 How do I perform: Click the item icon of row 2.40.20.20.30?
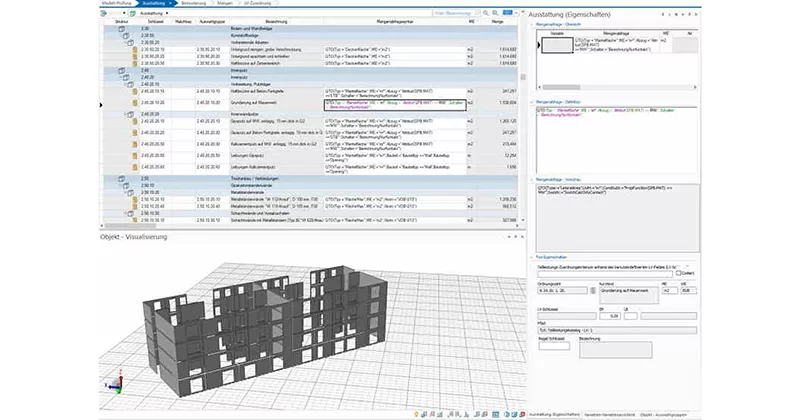coord(135,144)
